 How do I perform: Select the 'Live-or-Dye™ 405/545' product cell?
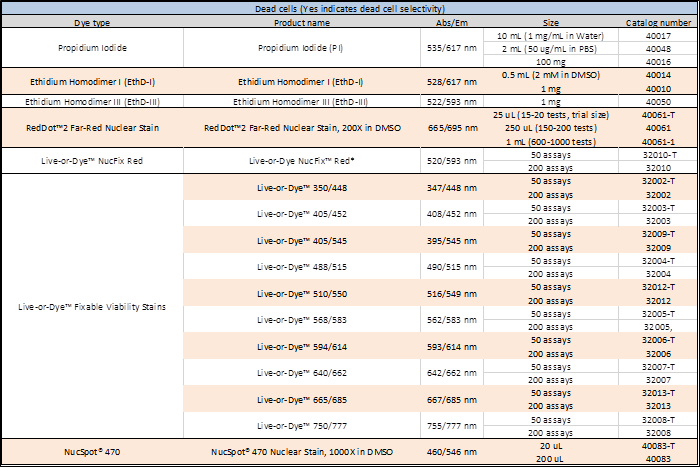[302, 241]
